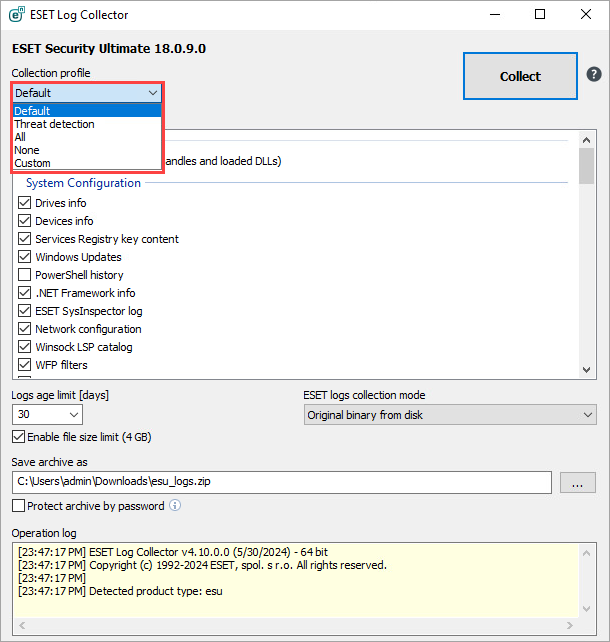Toggle Winsock LSP catalog checkbox
The width and height of the screenshot is (610, 642).
point(25,347)
